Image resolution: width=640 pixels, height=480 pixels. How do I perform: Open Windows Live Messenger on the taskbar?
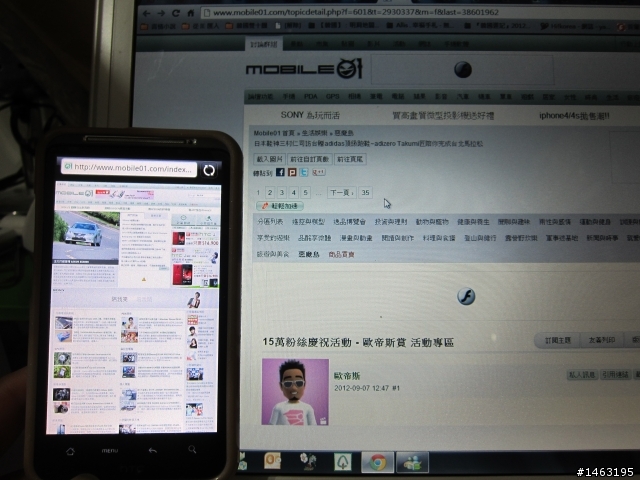point(413,462)
